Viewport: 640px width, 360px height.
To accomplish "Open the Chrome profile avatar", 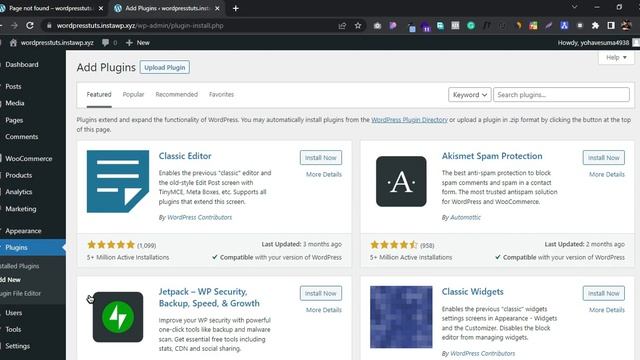I will [626, 26].
